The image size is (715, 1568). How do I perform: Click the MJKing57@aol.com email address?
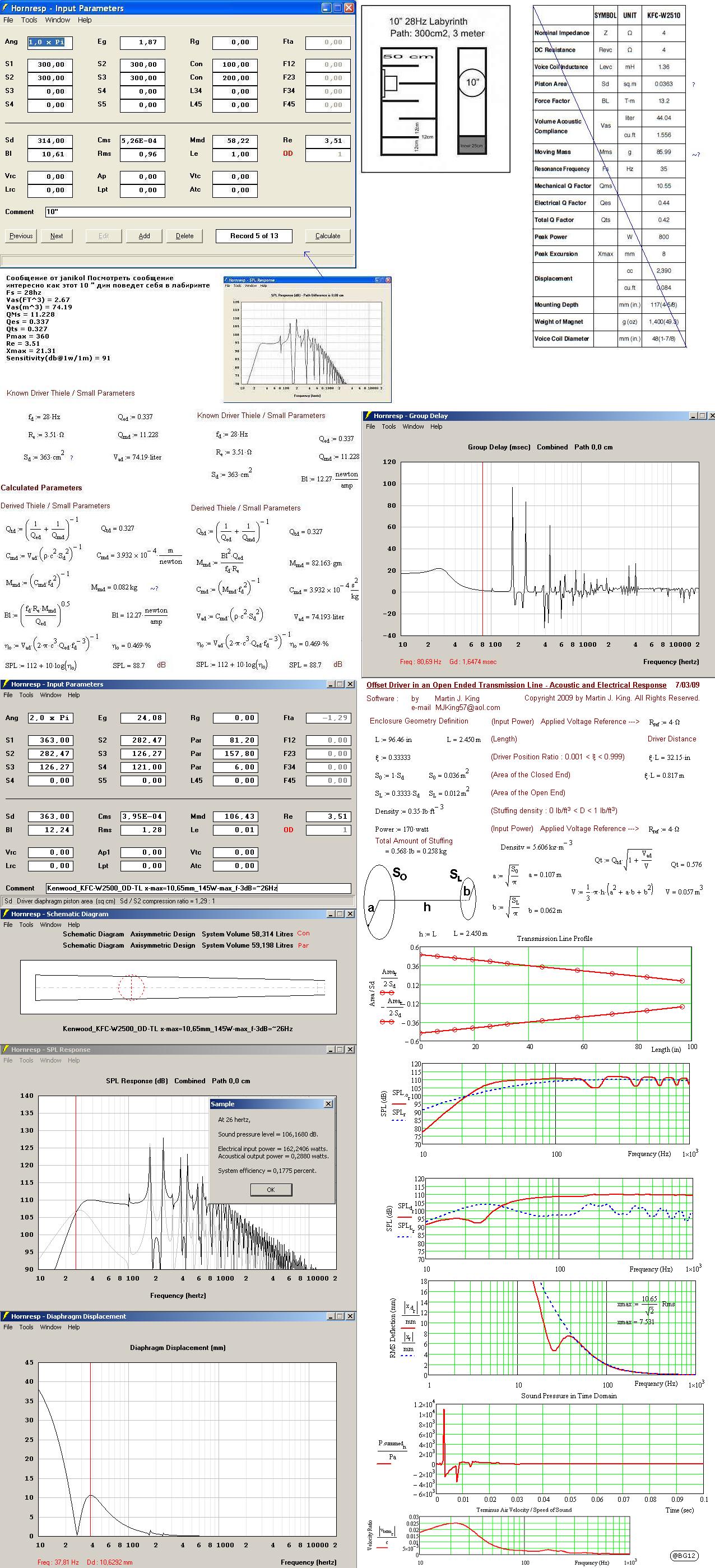467,707
